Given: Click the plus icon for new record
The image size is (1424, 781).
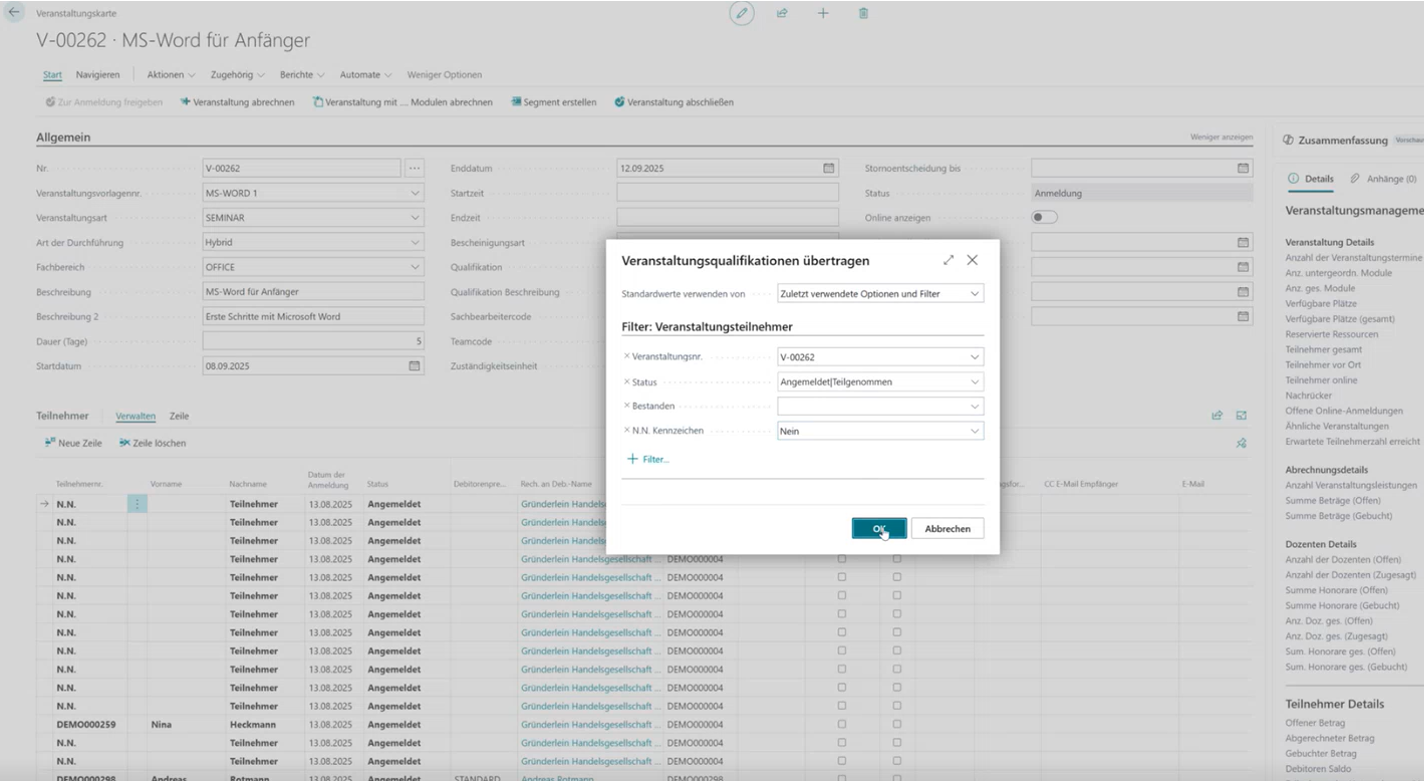Looking at the screenshot, I should pyautogui.click(x=823, y=14).
